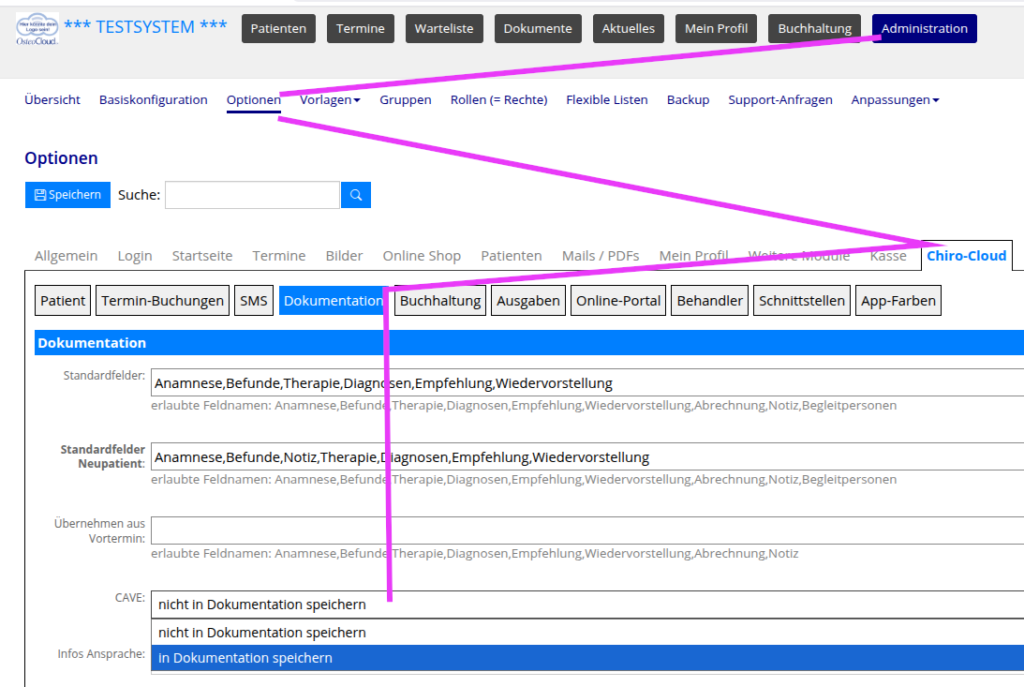Click the OsteoCloud logo icon
The width and height of the screenshot is (1024, 687).
coord(37,28)
